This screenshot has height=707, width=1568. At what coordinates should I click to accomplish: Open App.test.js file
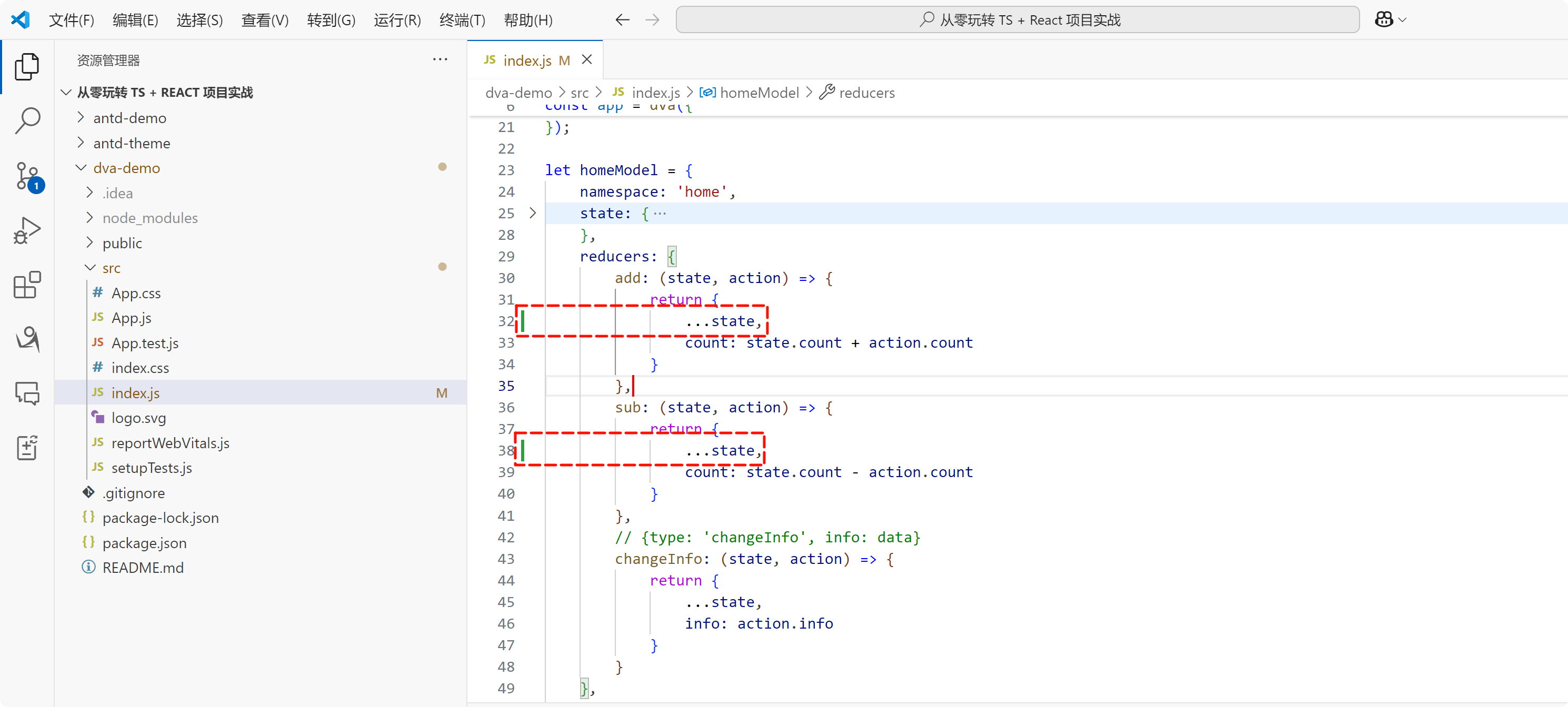point(145,343)
